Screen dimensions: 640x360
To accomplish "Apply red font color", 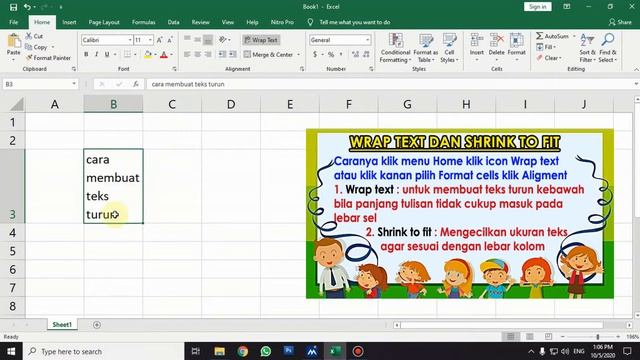I will (x=164, y=54).
